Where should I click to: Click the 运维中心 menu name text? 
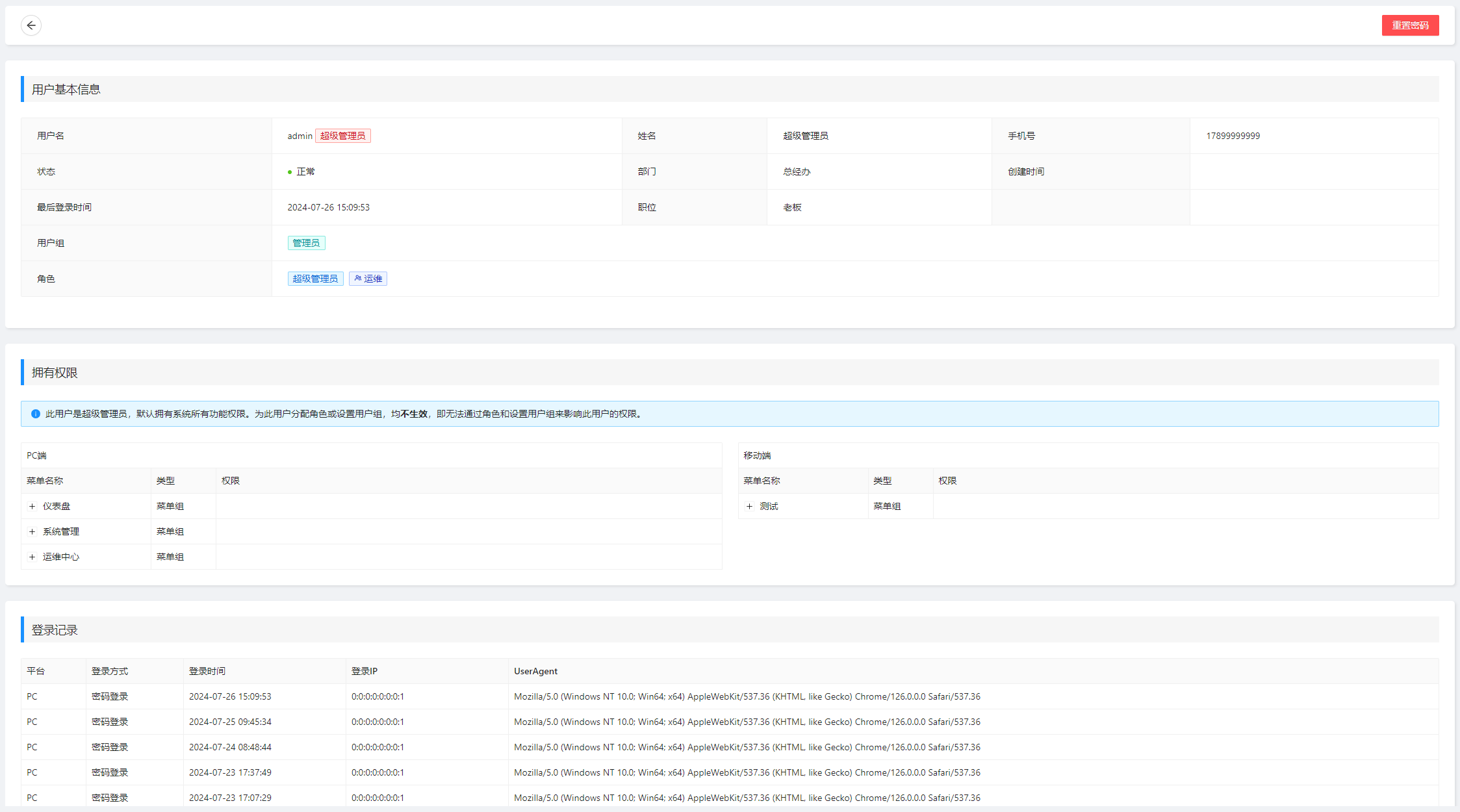coord(61,557)
